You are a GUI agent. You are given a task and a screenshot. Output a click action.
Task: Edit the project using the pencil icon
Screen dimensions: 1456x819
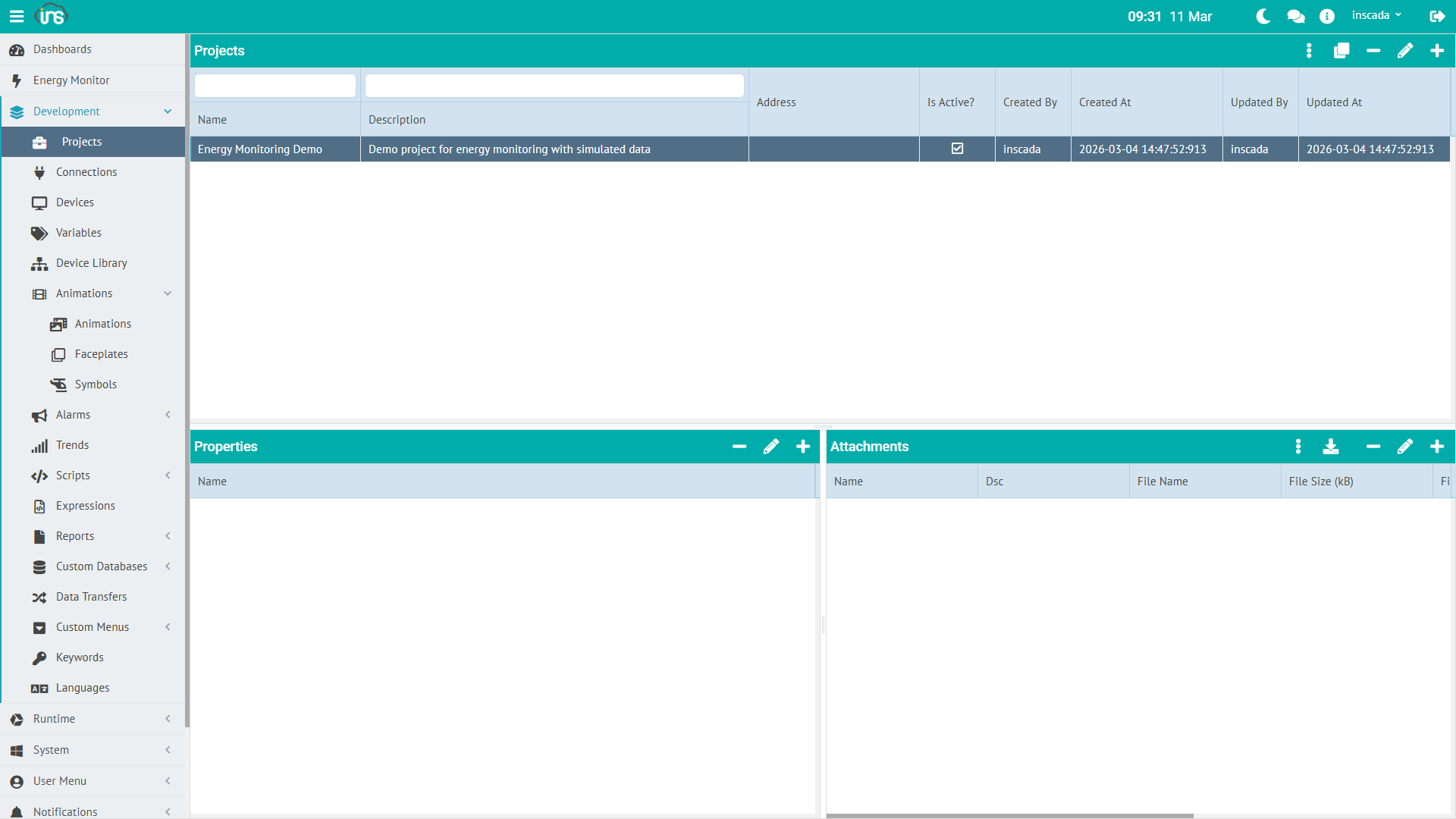(x=1405, y=50)
